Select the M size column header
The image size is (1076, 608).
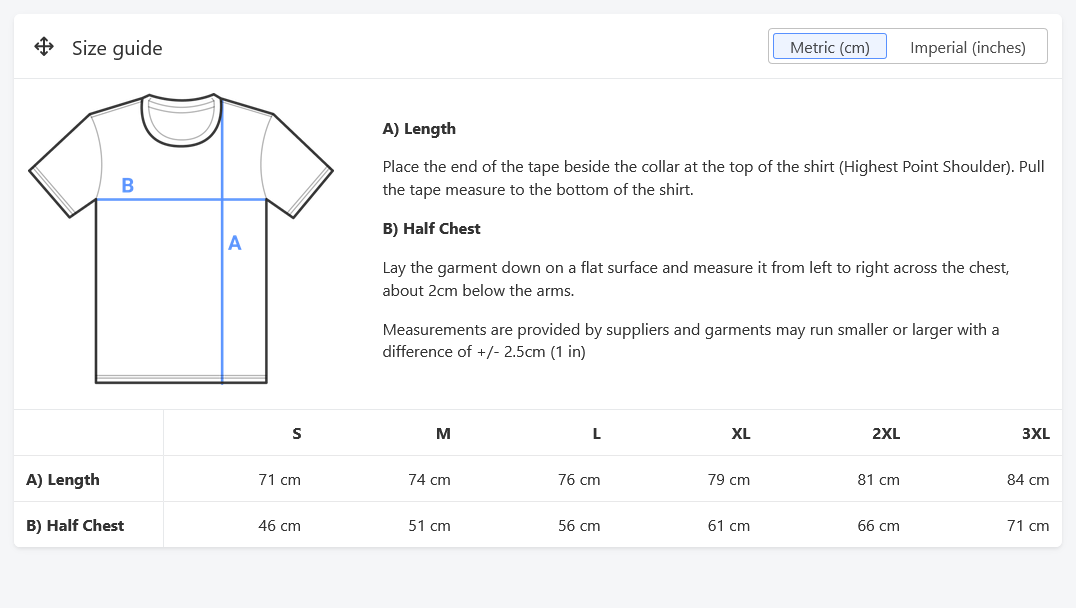(x=443, y=433)
